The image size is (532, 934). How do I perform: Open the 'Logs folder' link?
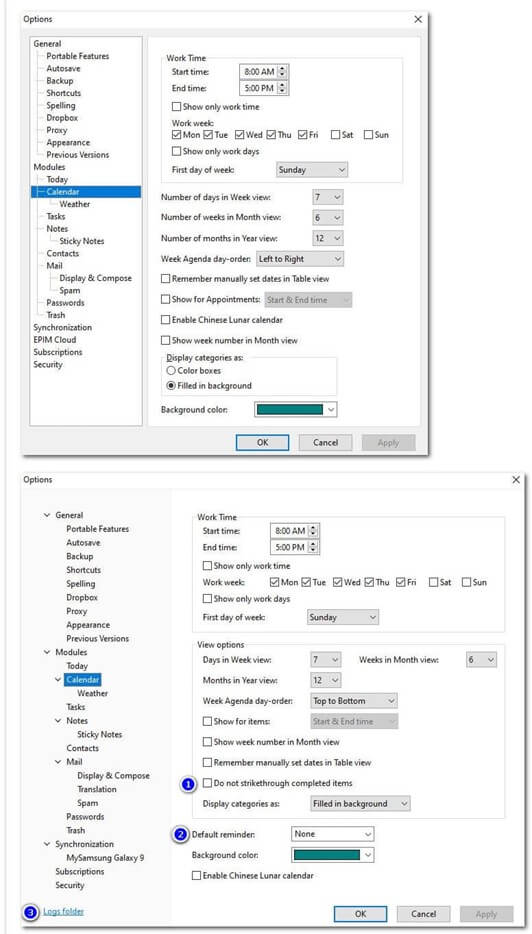coord(64,911)
